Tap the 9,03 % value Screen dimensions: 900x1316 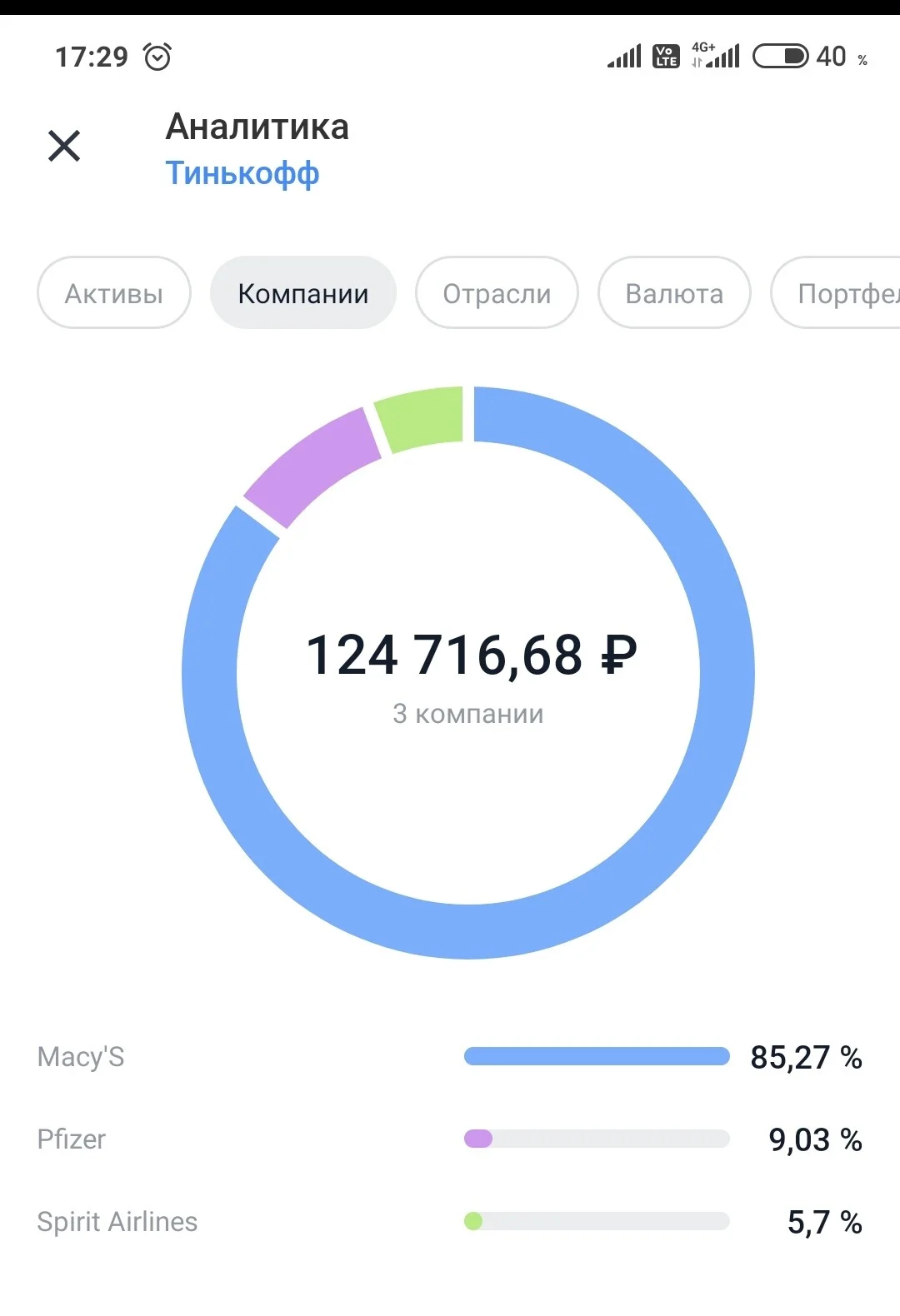click(815, 1140)
